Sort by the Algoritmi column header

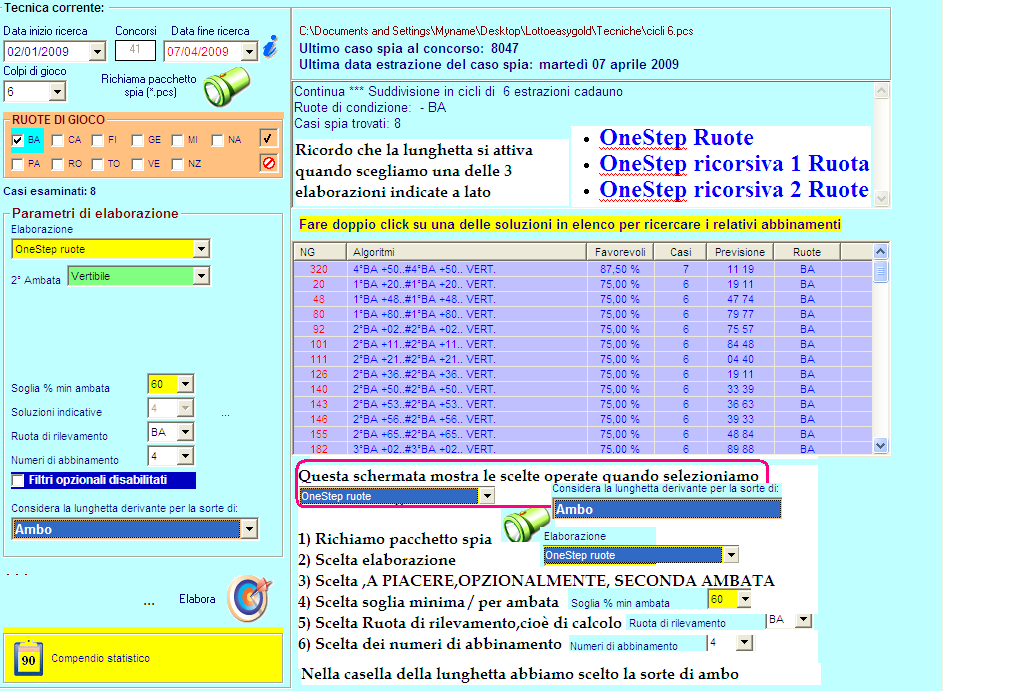466,252
